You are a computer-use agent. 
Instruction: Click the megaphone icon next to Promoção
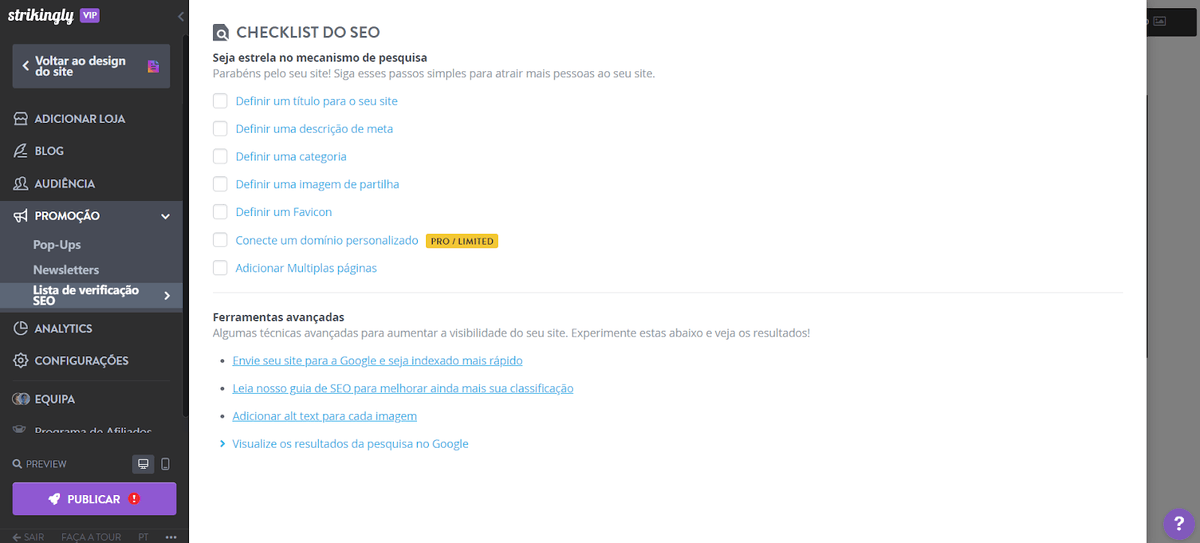(20, 216)
